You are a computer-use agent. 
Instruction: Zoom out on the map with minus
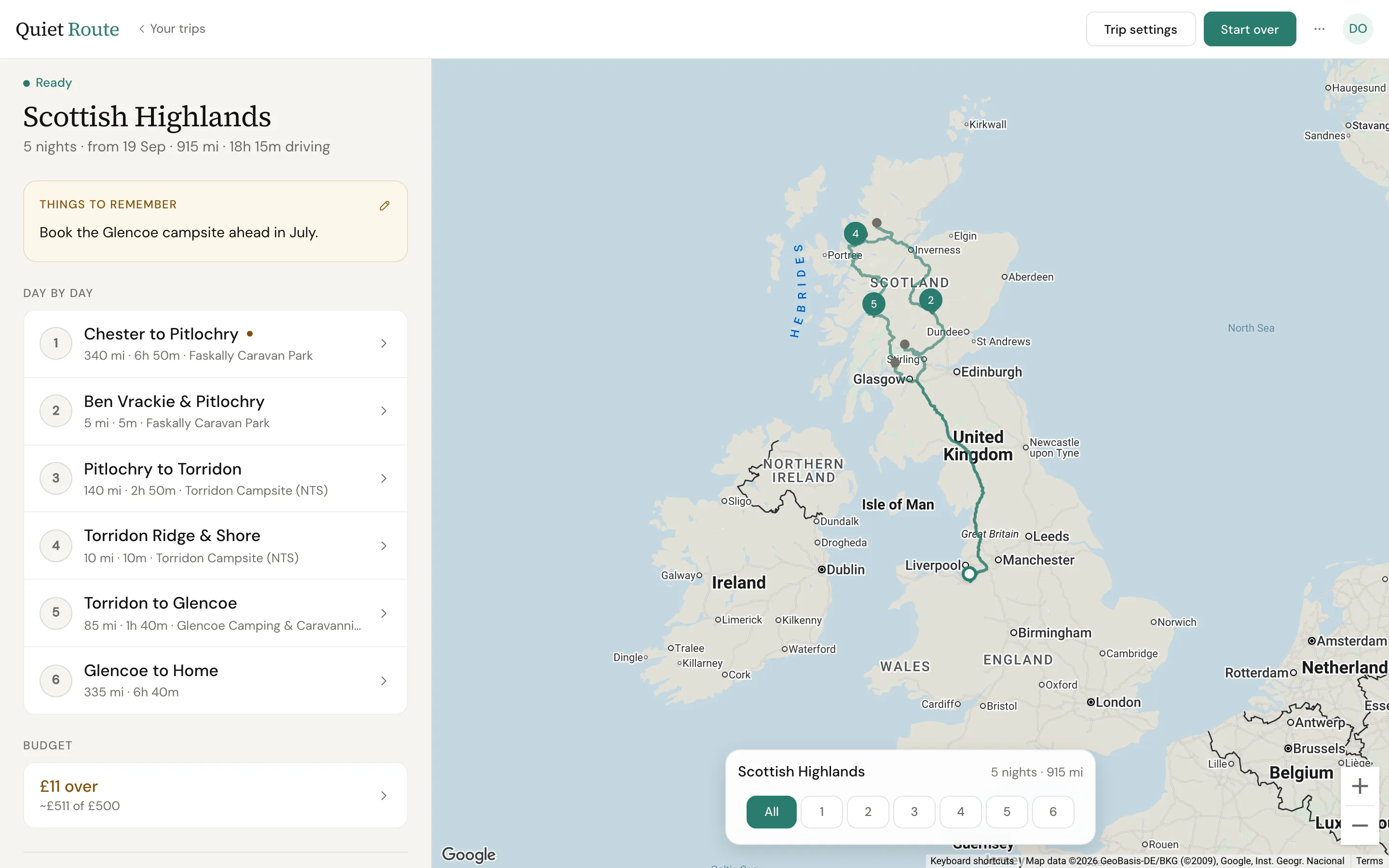click(x=1360, y=826)
